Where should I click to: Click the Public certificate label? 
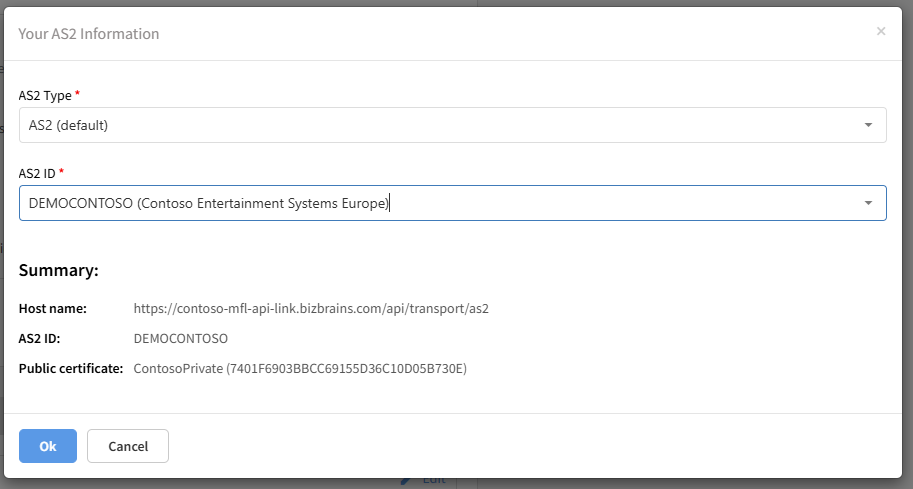click(71, 368)
